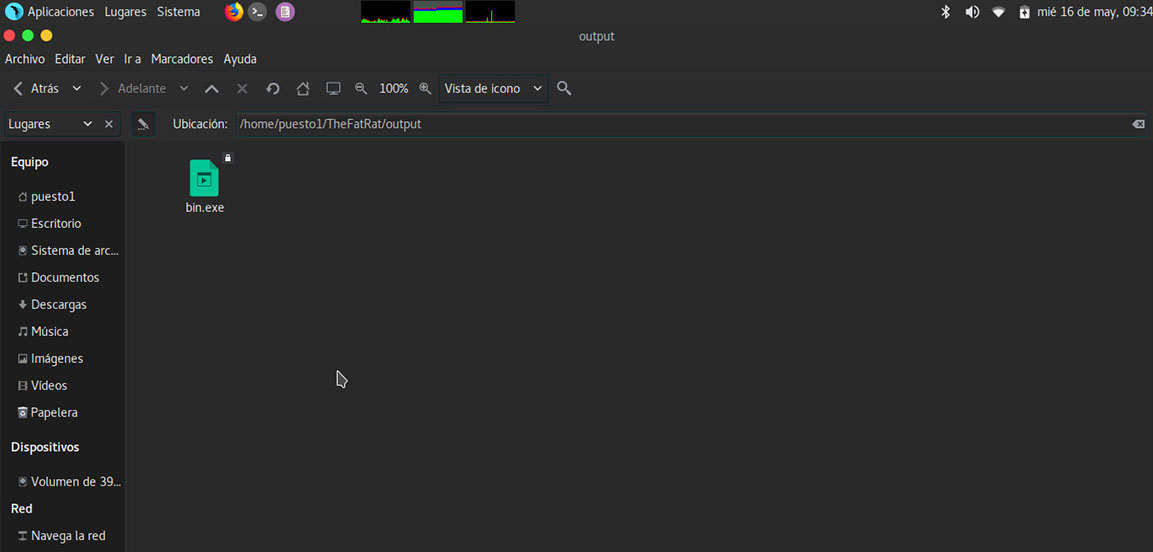This screenshot has height=552, width=1153.
Task: Open the Marcadores menu
Action: 181,59
